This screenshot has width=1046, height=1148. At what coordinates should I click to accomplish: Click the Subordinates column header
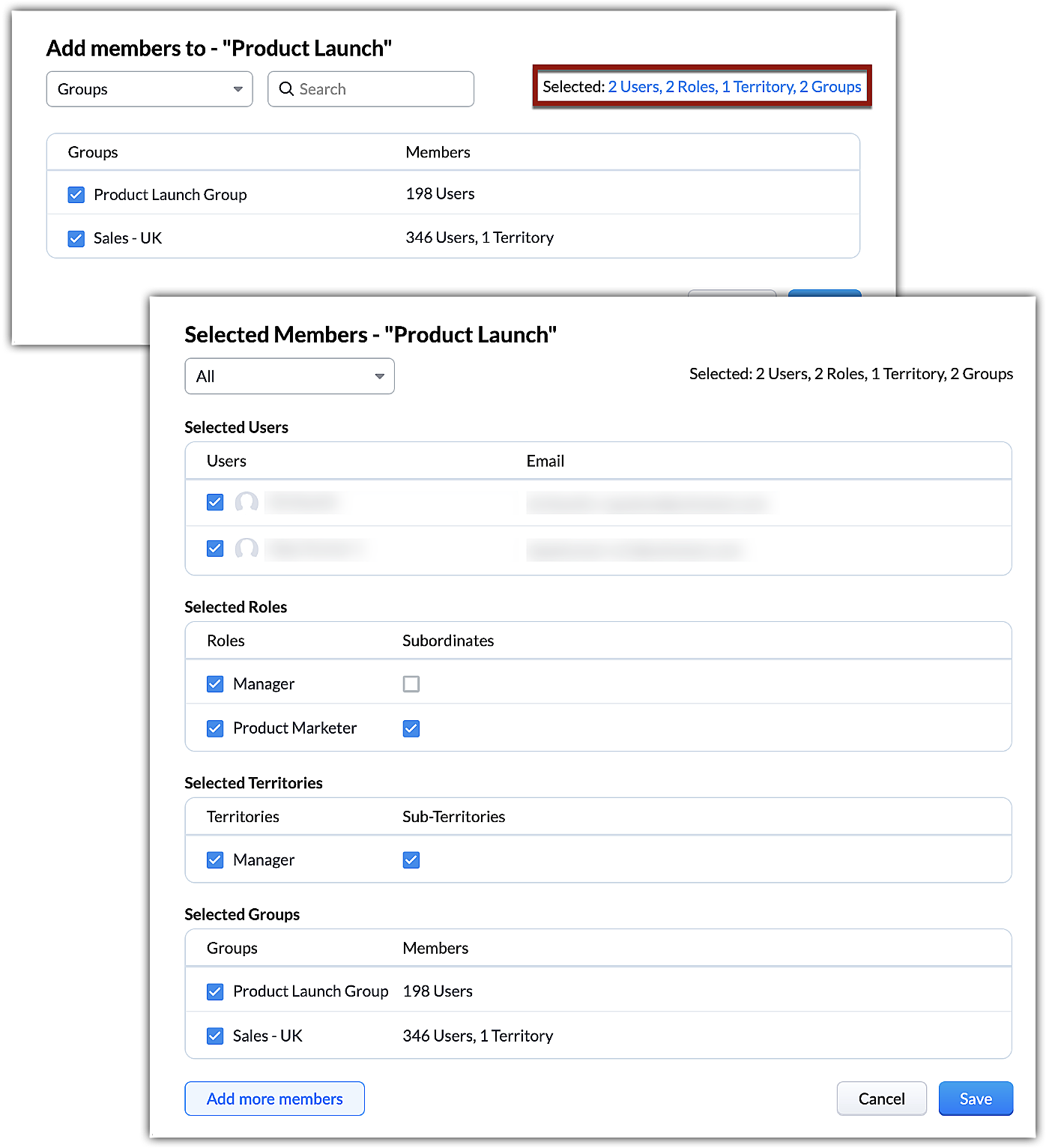[448, 641]
